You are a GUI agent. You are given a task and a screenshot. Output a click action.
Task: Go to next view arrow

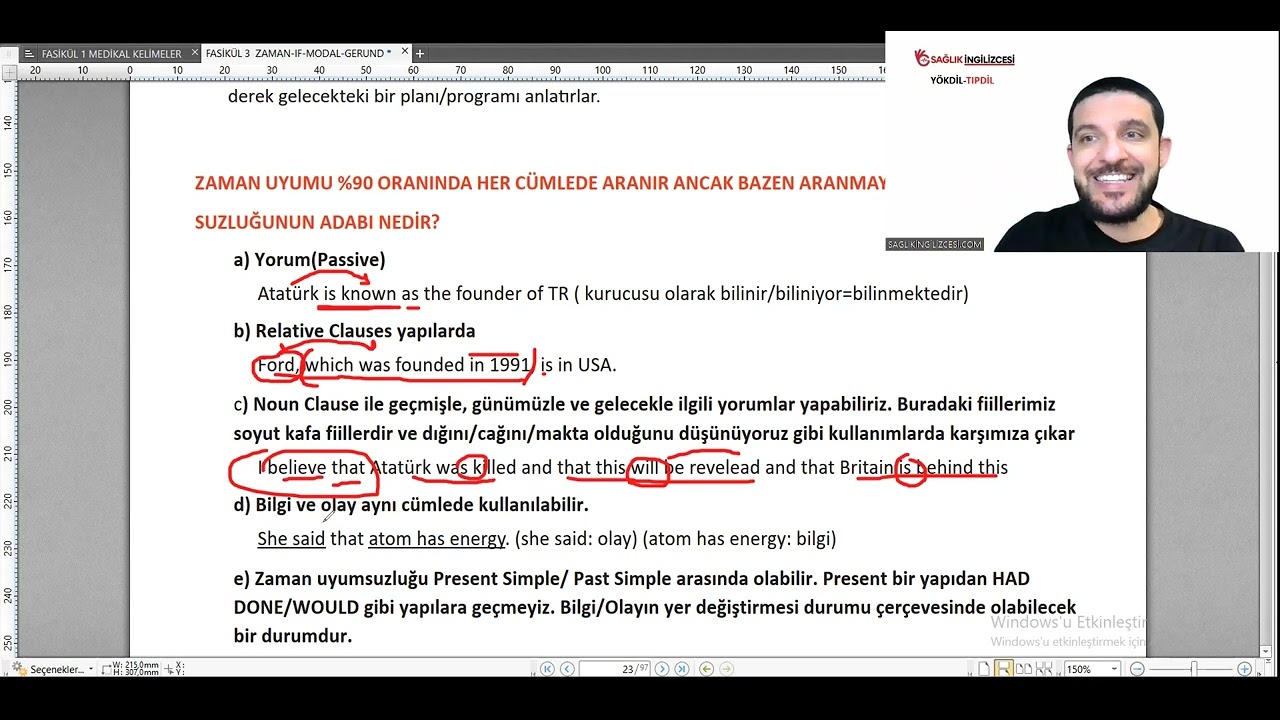tap(726, 669)
